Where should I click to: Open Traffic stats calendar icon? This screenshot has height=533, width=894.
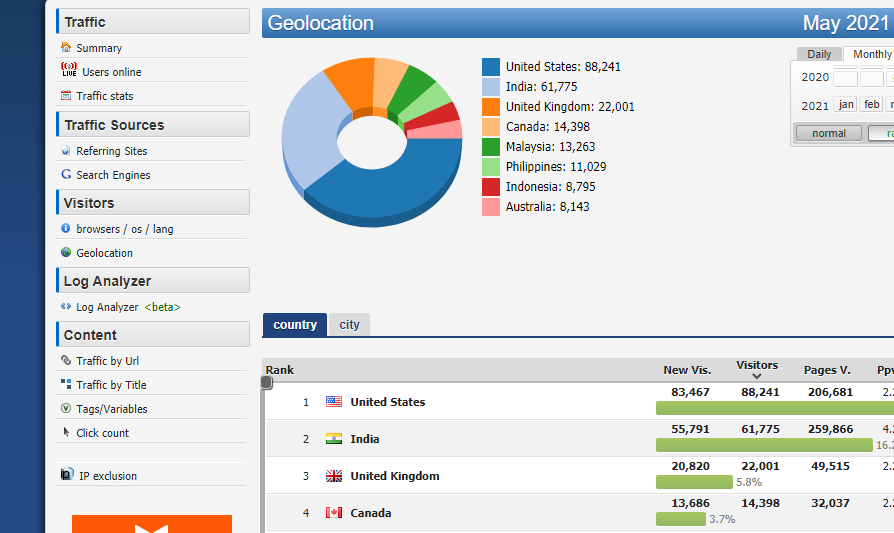[x=66, y=96]
